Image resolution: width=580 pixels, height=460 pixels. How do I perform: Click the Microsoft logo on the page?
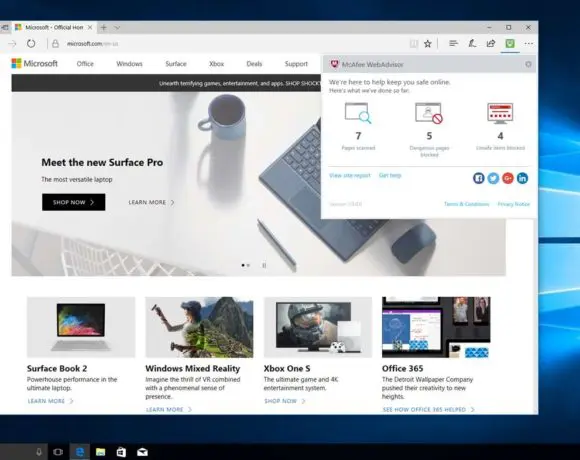coord(34,64)
